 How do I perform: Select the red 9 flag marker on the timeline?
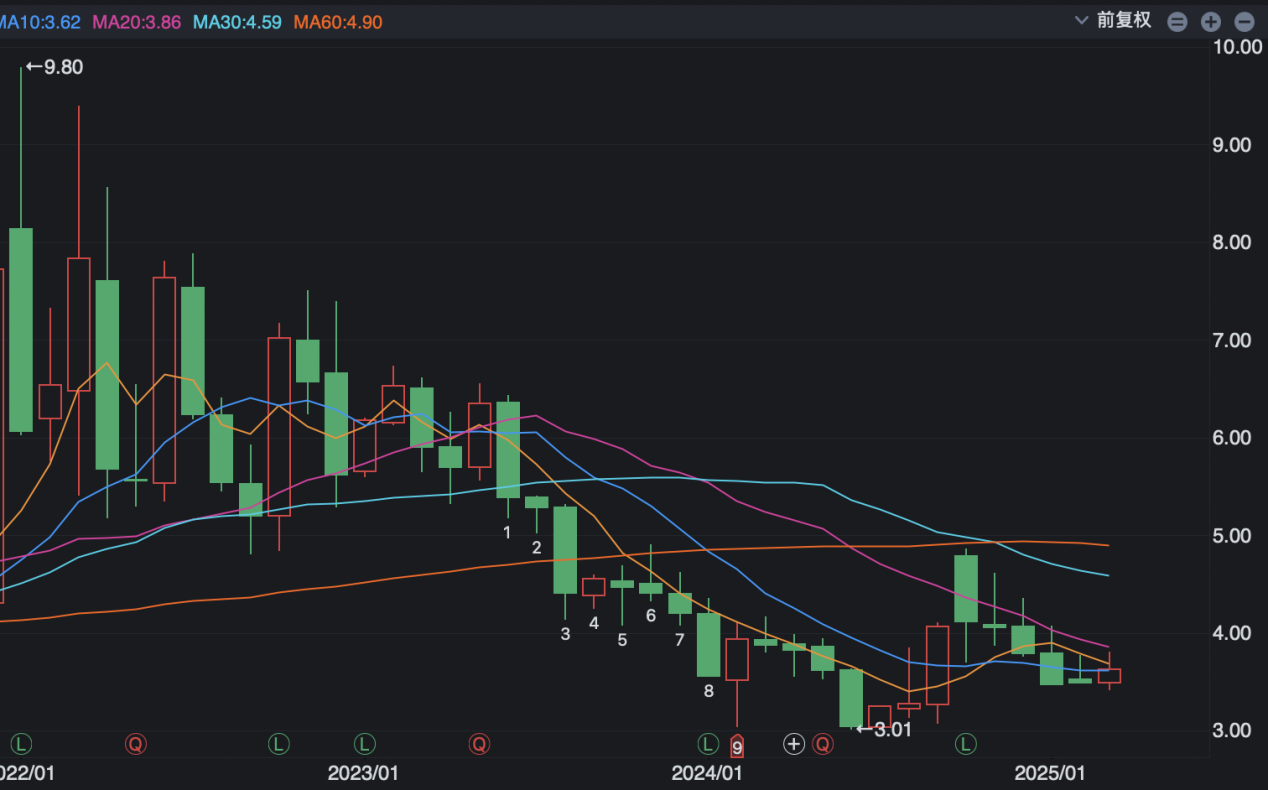(x=738, y=746)
